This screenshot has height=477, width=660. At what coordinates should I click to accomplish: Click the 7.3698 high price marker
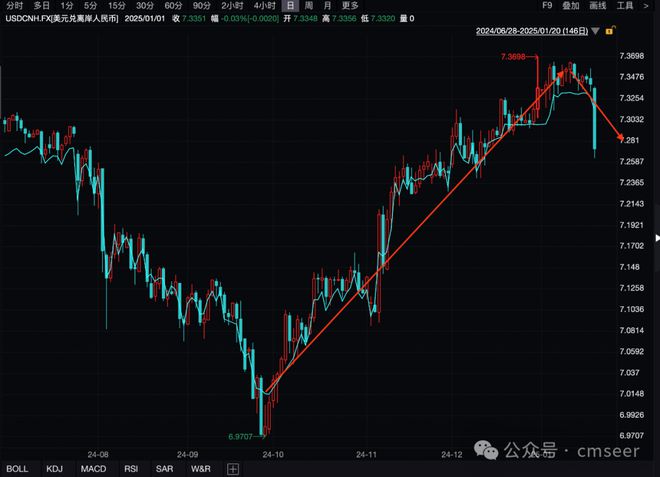point(513,56)
